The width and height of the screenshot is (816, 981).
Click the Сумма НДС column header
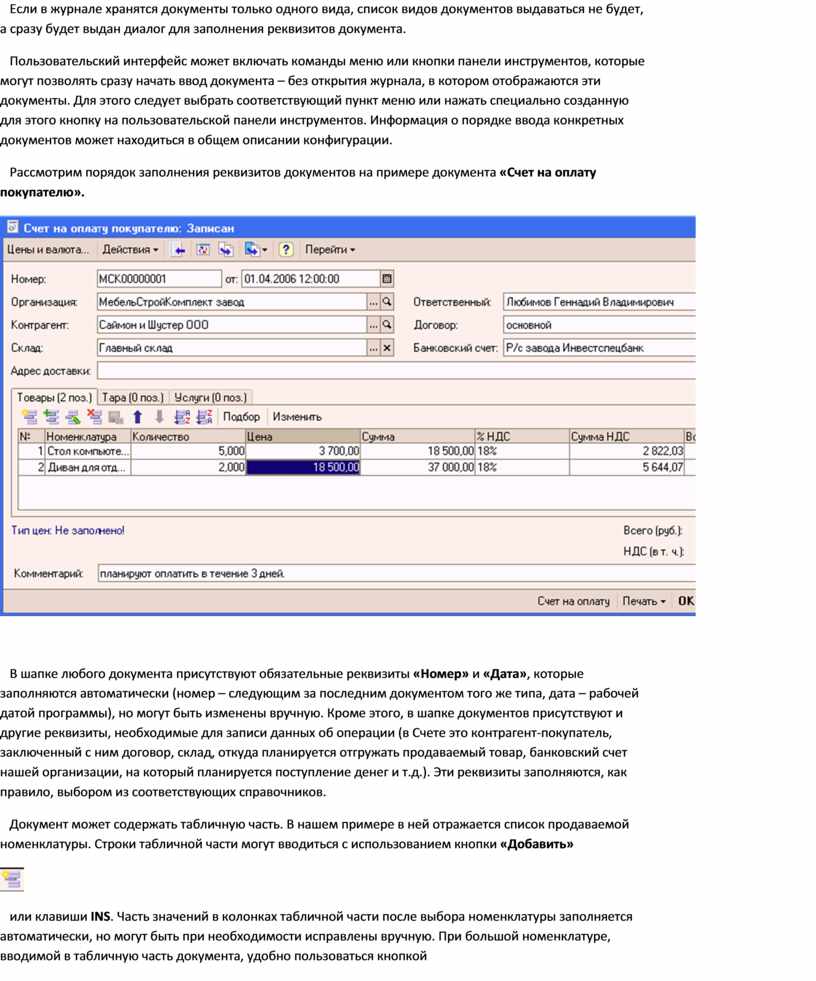click(627, 437)
